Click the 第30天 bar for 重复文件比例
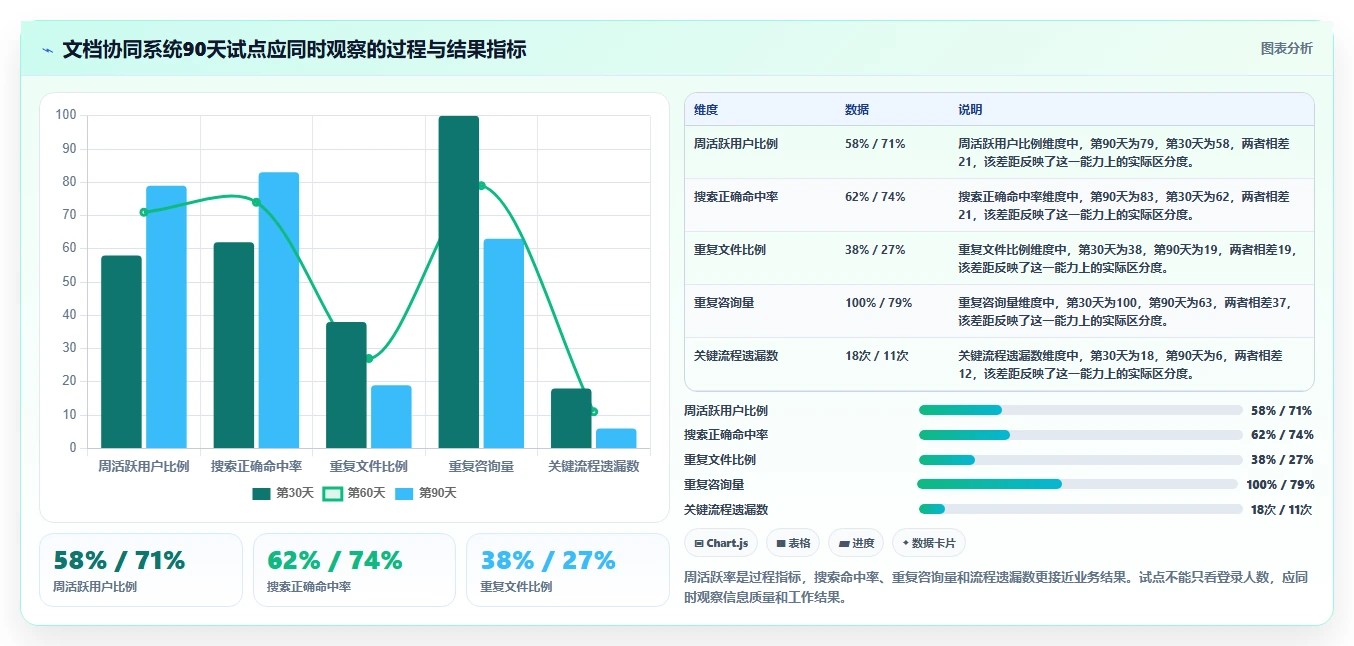The image size is (1354, 646). tap(346, 385)
